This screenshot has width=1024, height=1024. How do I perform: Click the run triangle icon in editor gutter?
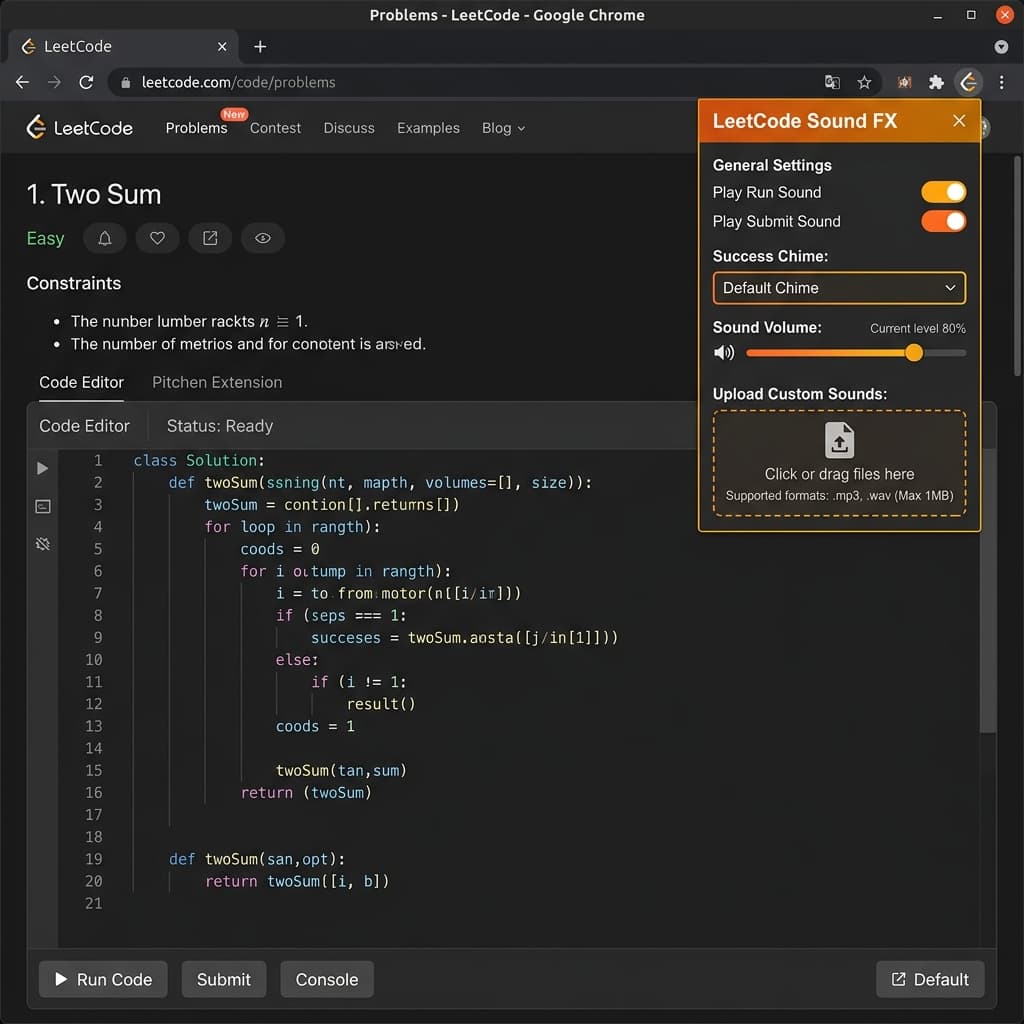click(42, 468)
